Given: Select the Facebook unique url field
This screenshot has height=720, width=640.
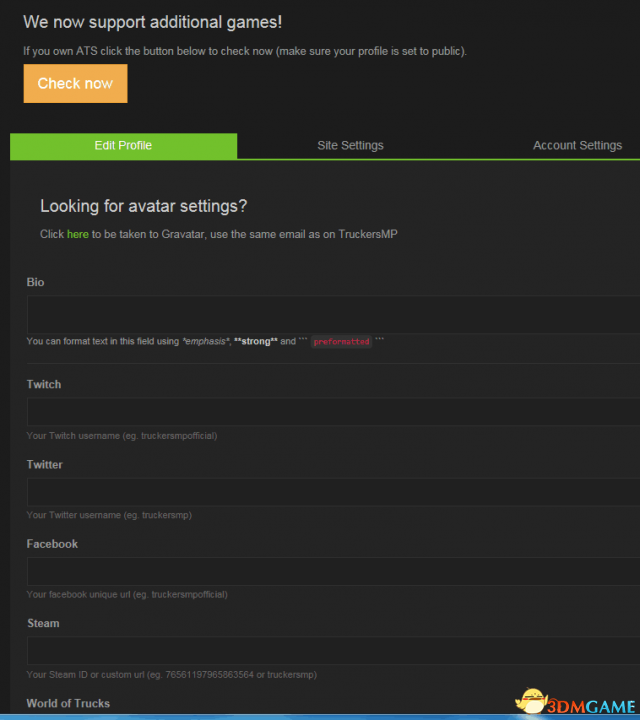Looking at the screenshot, I should (333, 571).
